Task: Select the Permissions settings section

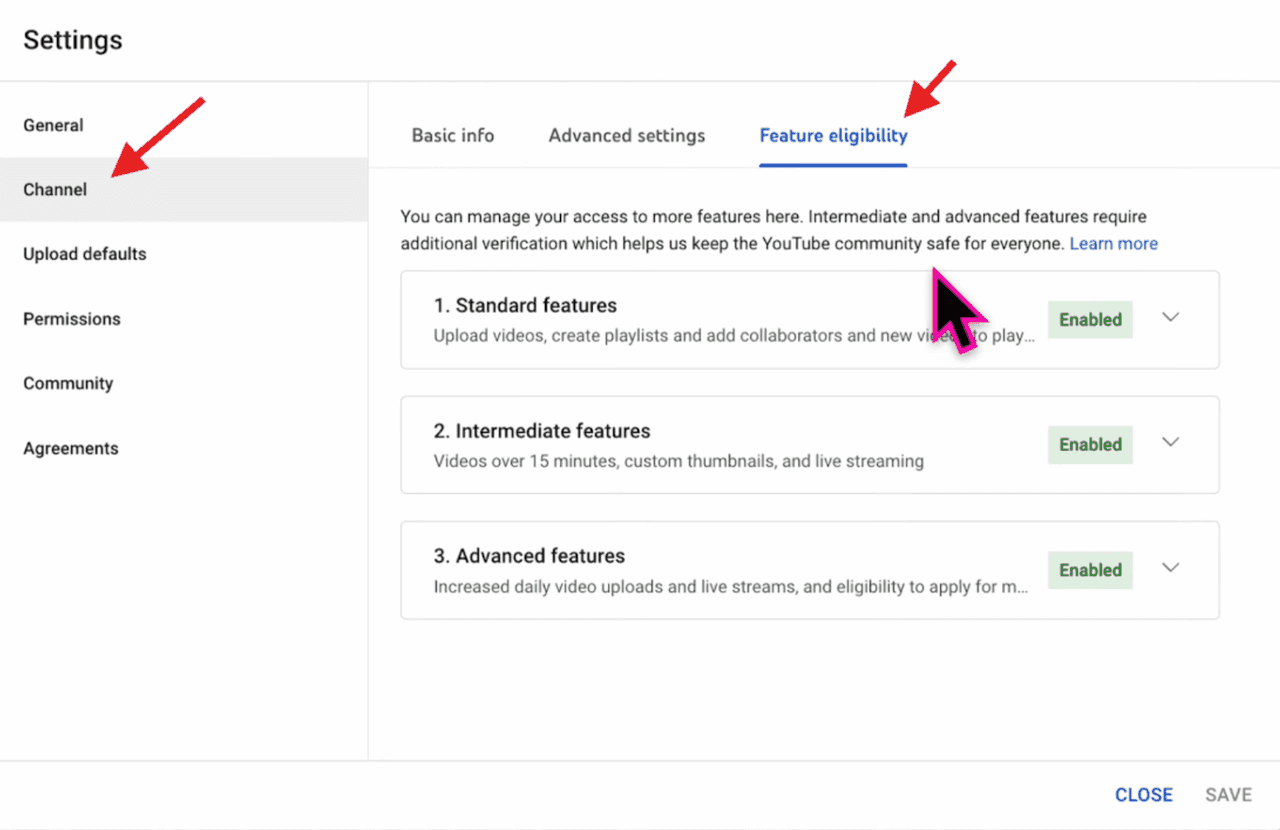Action: [x=71, y=318]
